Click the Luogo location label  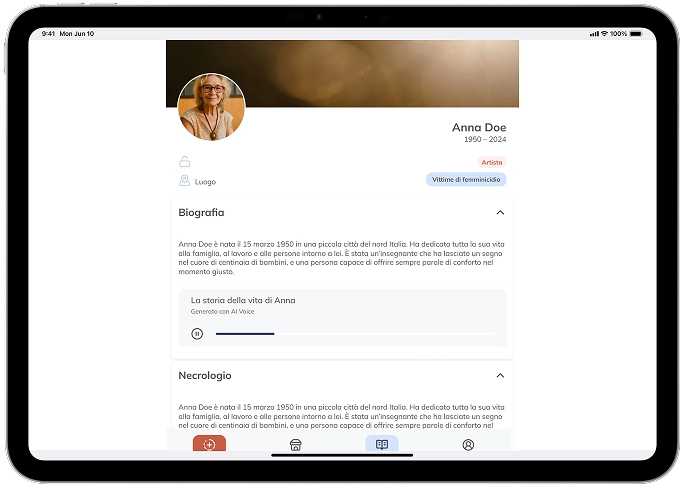(x=205, y=182)
